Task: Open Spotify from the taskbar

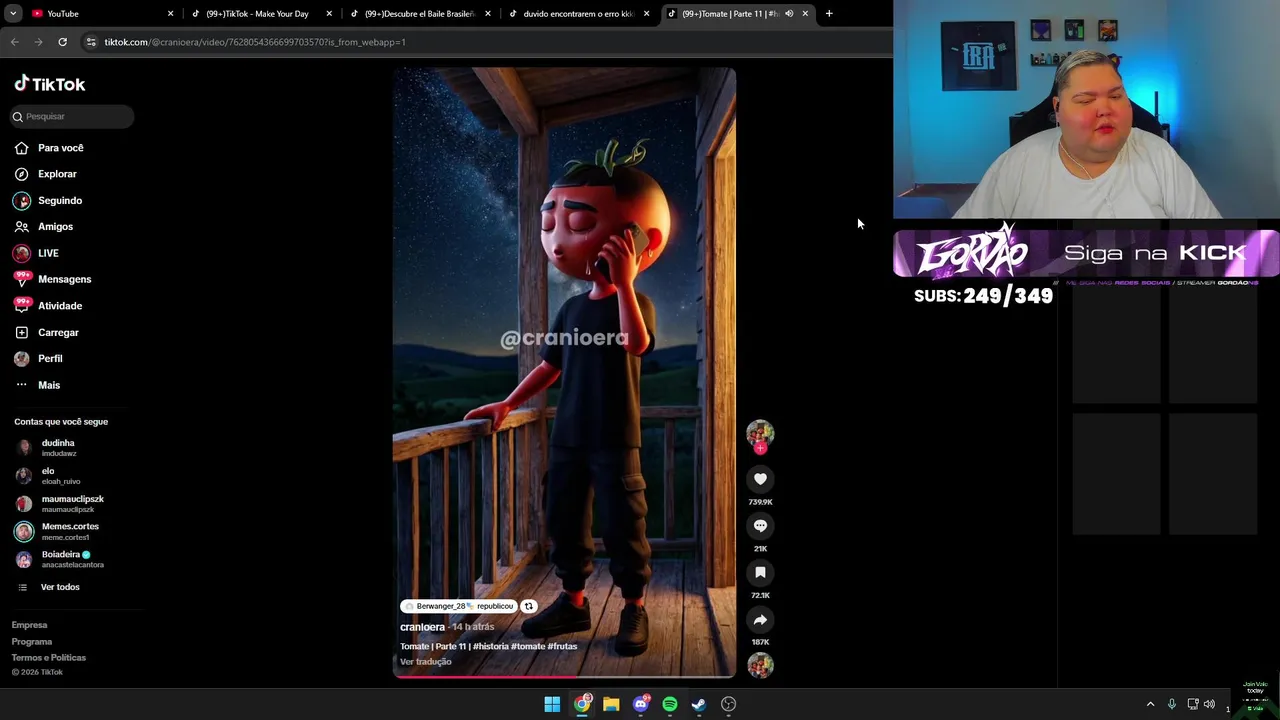Action: tap(670, 704)
